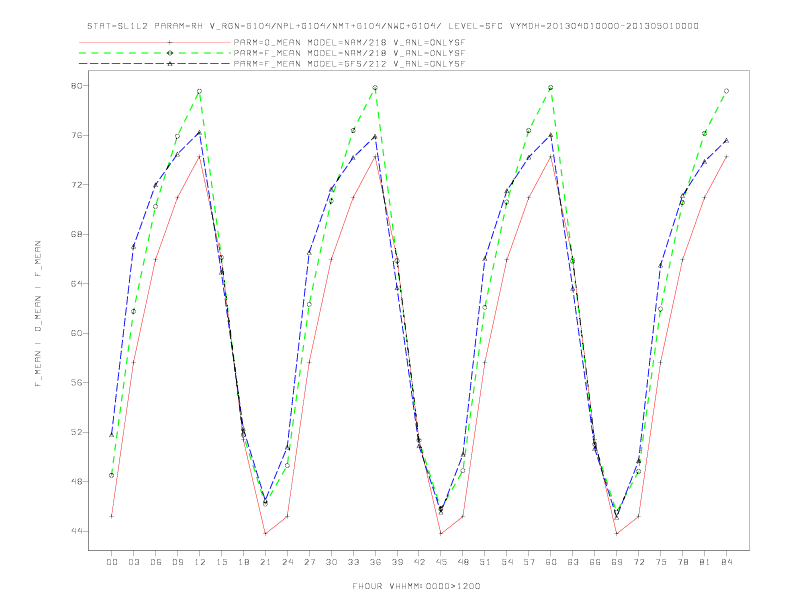Click x-axis forecast hour label 24

tap(287, 562)
